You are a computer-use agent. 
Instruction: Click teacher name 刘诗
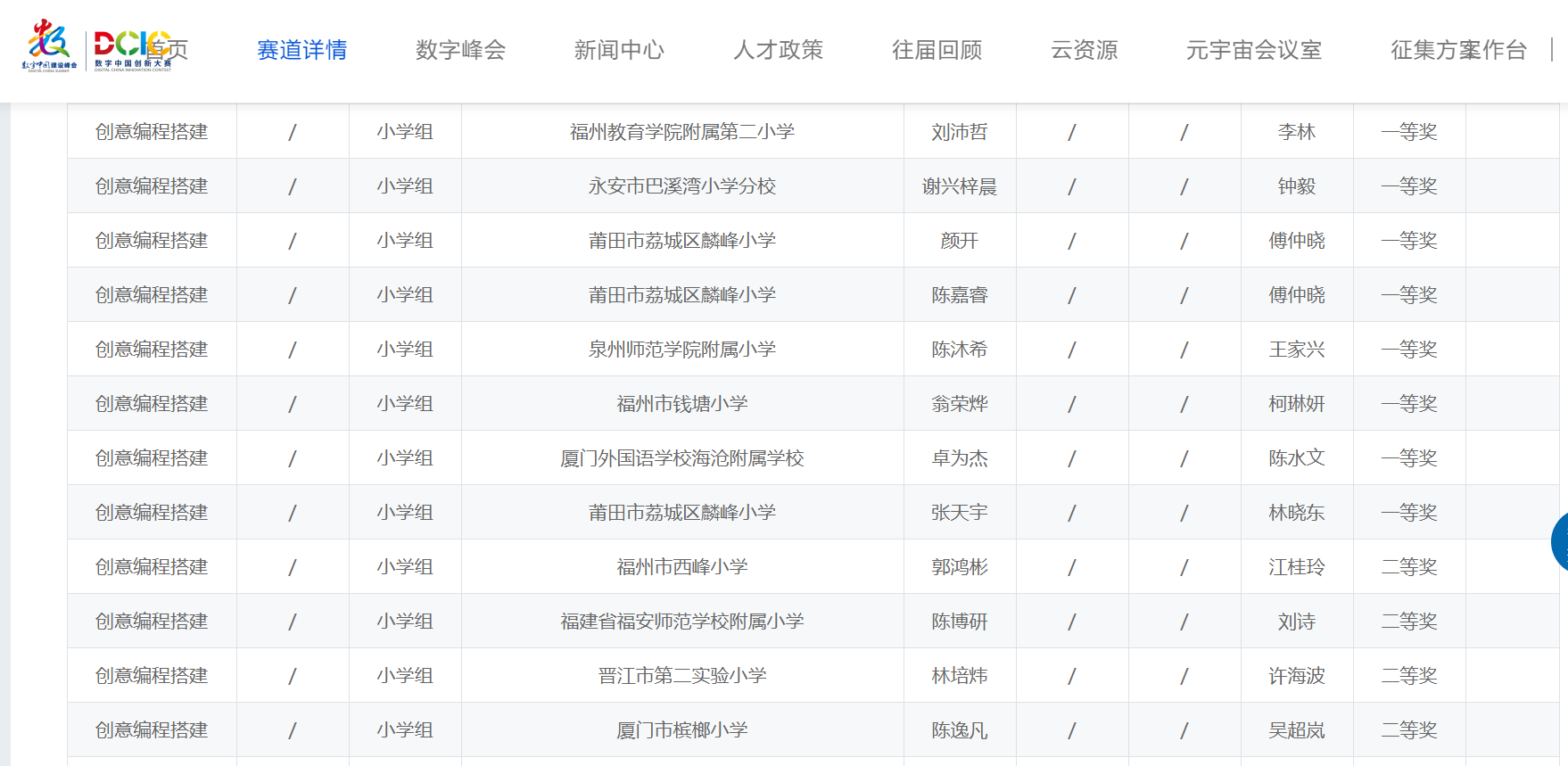[1297, 622]
